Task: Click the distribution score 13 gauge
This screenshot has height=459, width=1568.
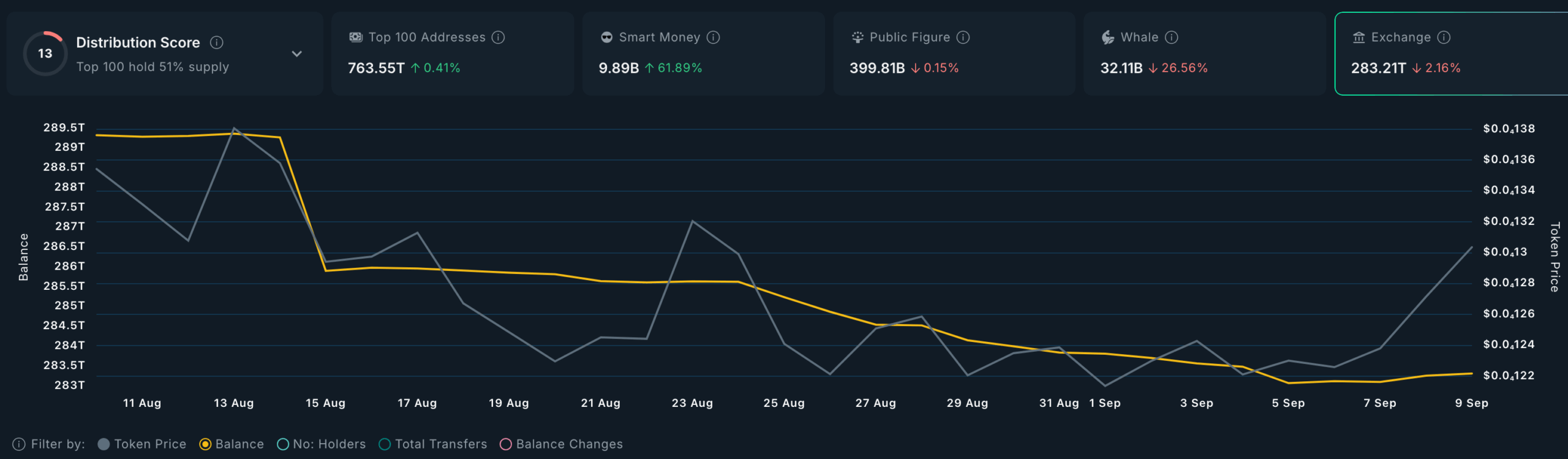Action: (x=45, y=53)
